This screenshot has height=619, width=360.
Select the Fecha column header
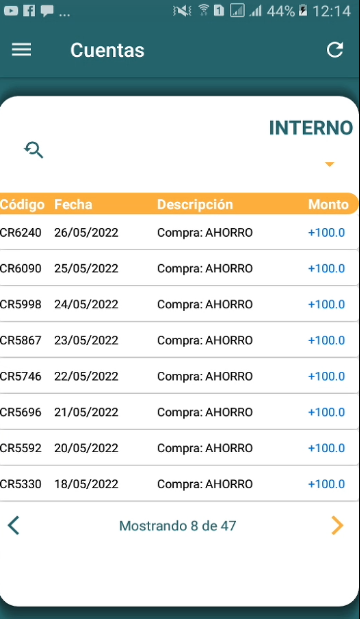click(x=73, y=204)
